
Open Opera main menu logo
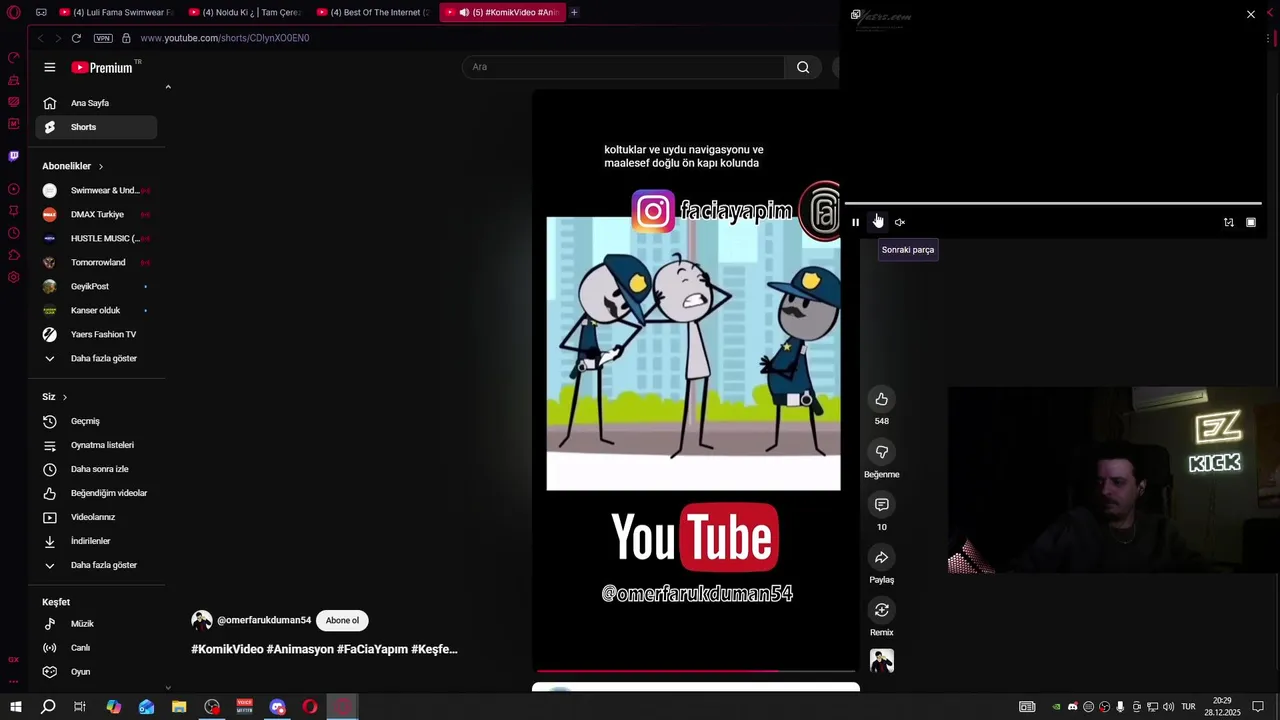[13, 12]
